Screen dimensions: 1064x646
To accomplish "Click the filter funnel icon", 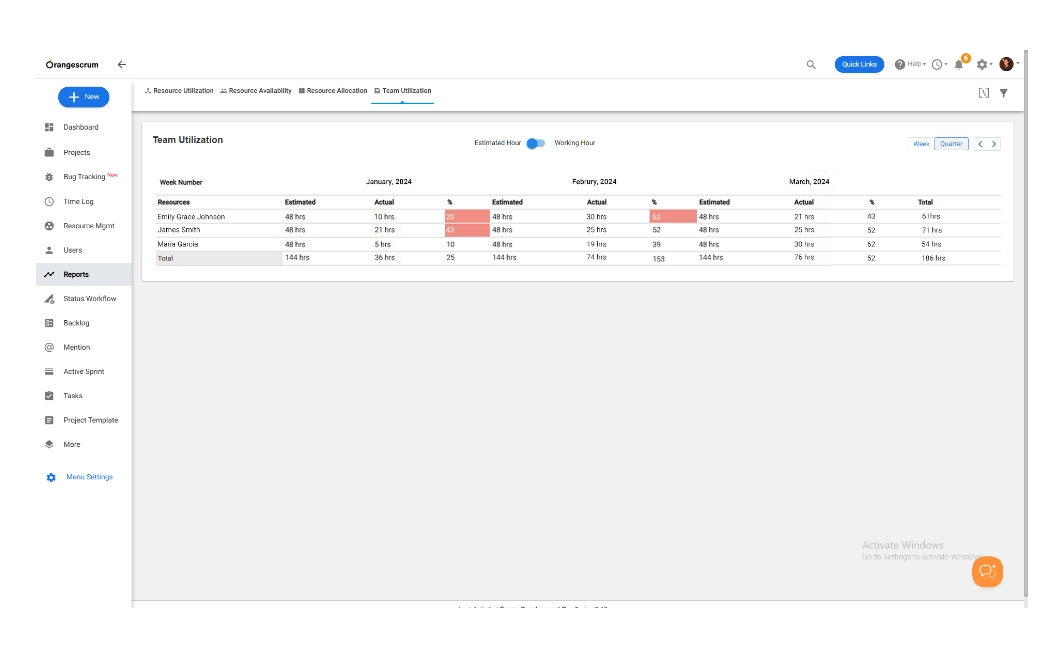I will 1003,93.
